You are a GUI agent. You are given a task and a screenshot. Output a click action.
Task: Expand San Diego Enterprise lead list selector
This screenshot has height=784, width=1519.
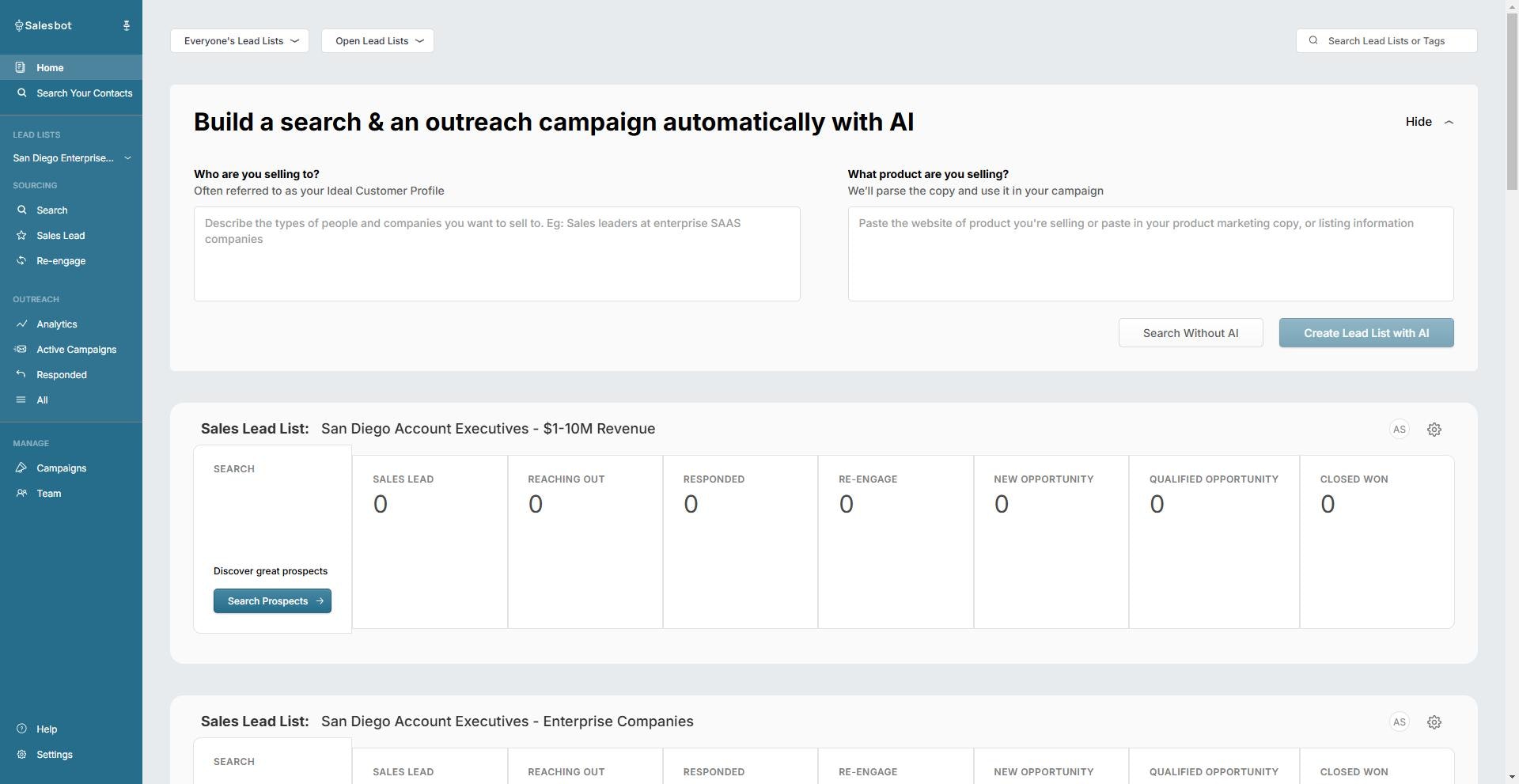[71, 158]
